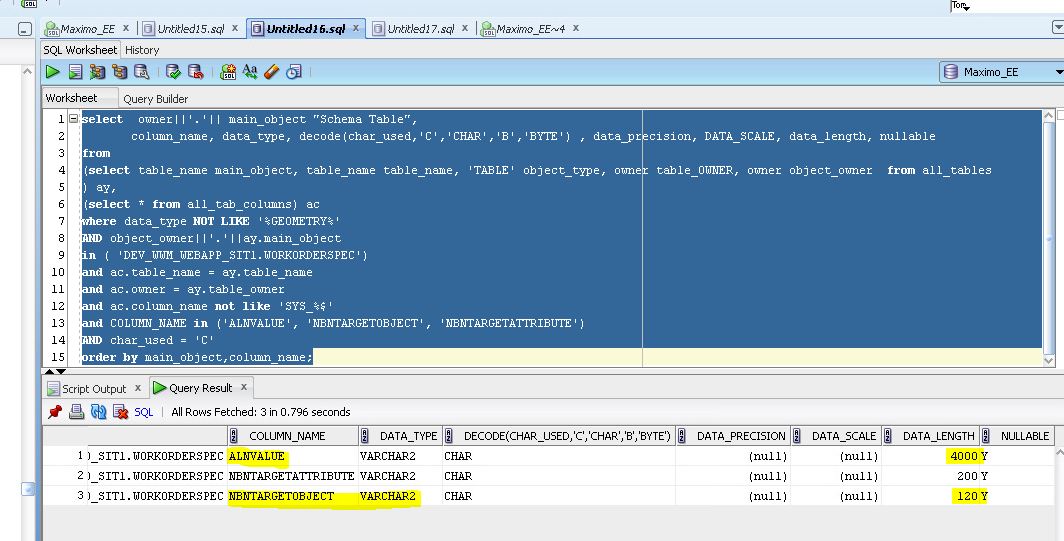Click the Commit icon

tap(173, 72)
